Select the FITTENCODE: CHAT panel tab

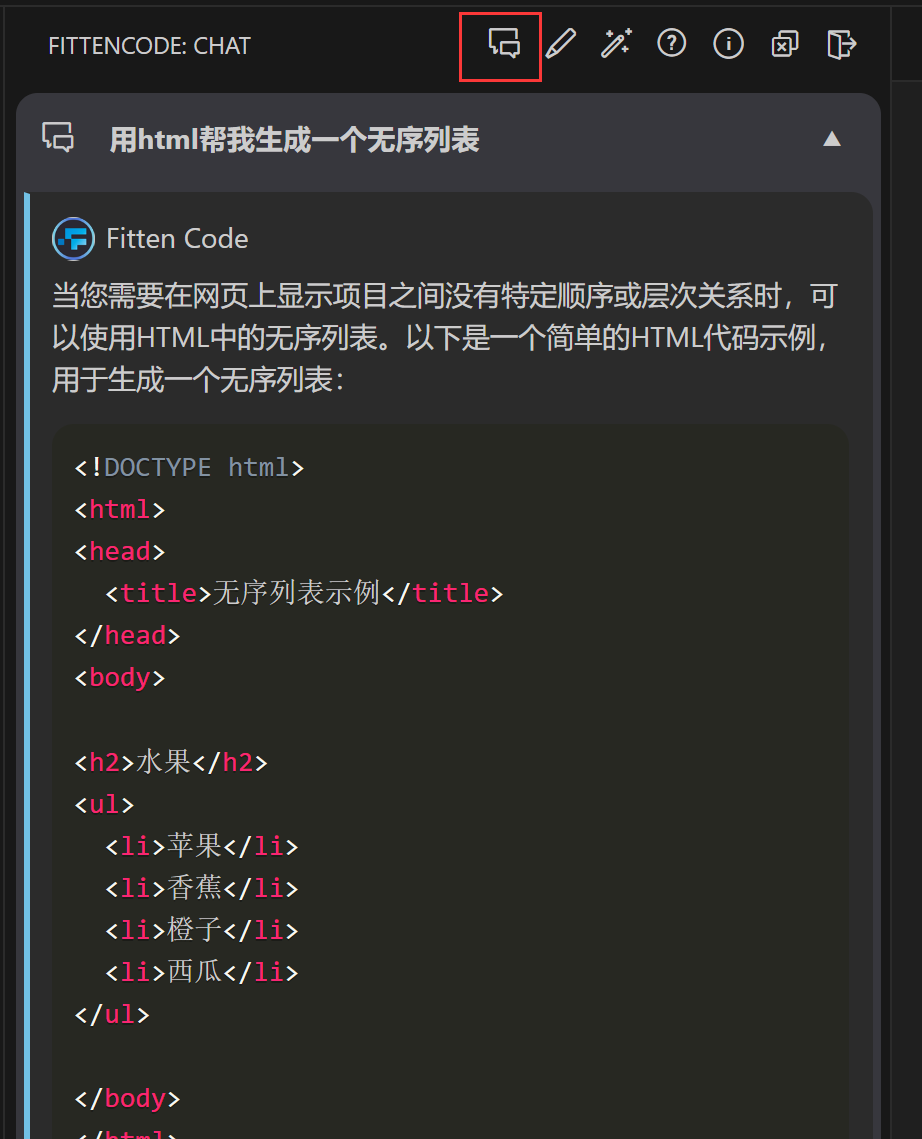tap(149, 45)
